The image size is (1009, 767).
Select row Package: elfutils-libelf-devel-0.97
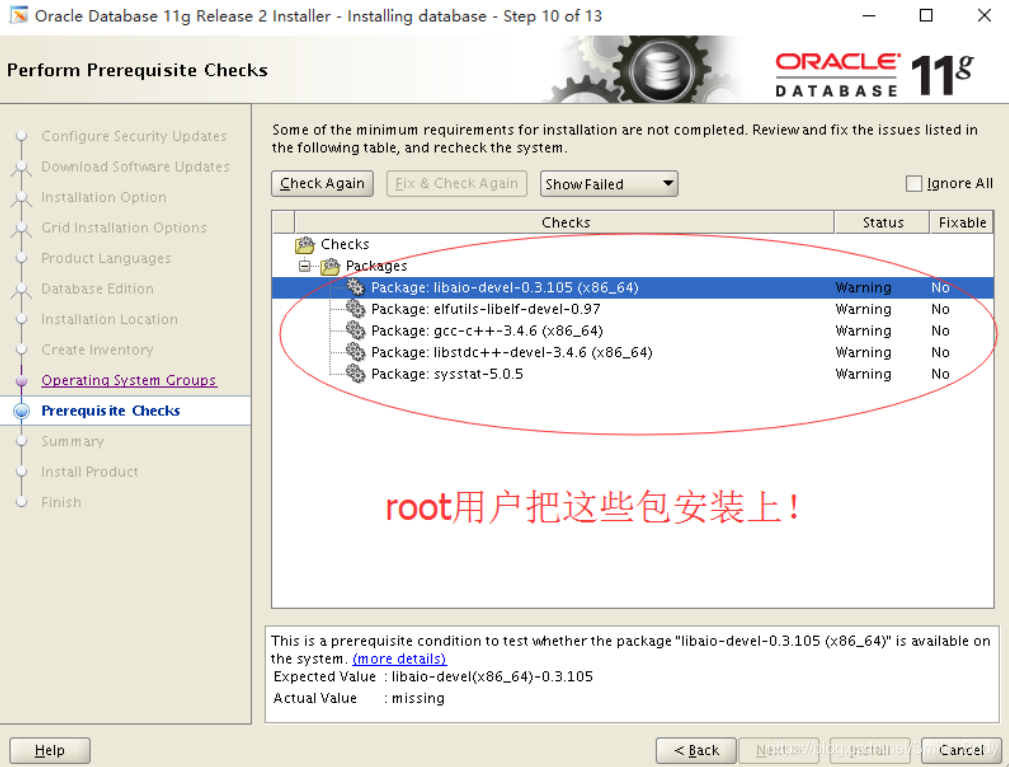[633, 309]
